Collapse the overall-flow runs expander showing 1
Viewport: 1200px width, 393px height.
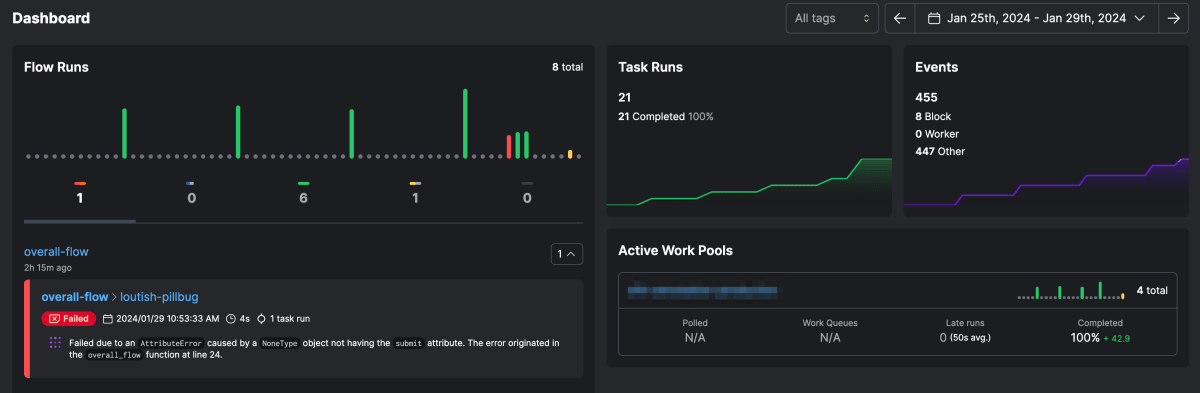567,254
